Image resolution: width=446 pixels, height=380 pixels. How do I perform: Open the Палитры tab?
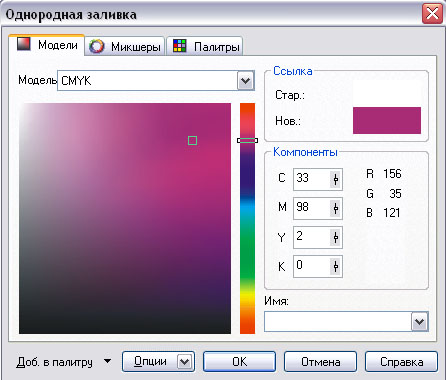tap(205, 46)
